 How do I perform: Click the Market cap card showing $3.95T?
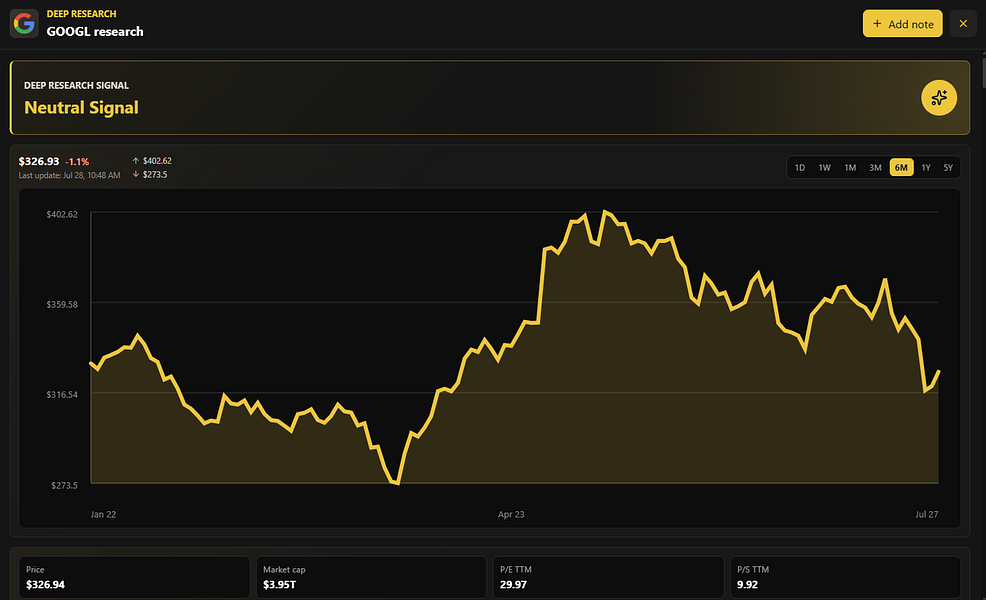(371, 577)
